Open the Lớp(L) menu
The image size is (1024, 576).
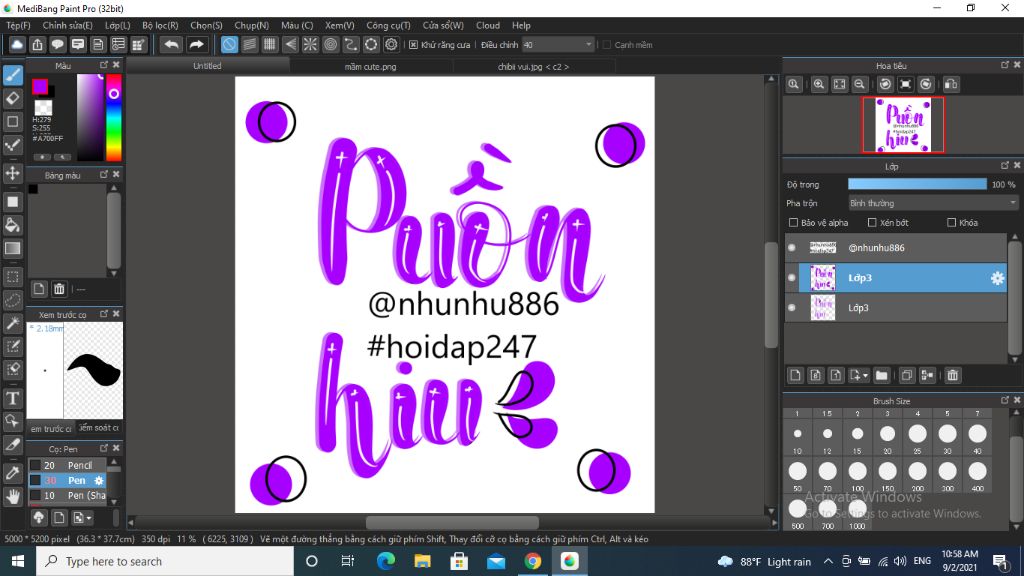[x=118, y=25]
